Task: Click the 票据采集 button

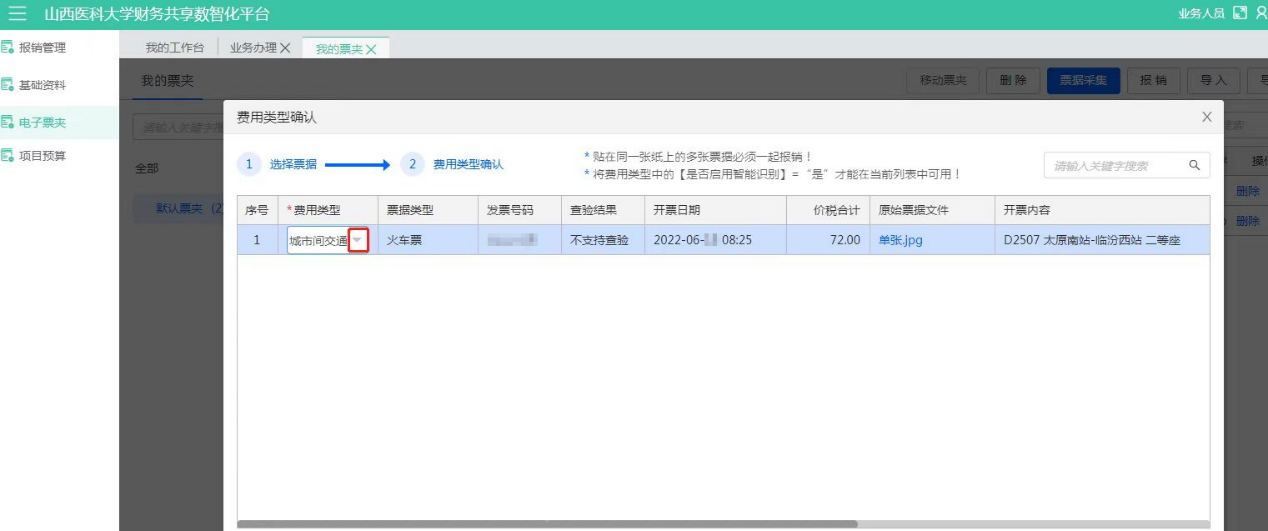Action: 1083,81
